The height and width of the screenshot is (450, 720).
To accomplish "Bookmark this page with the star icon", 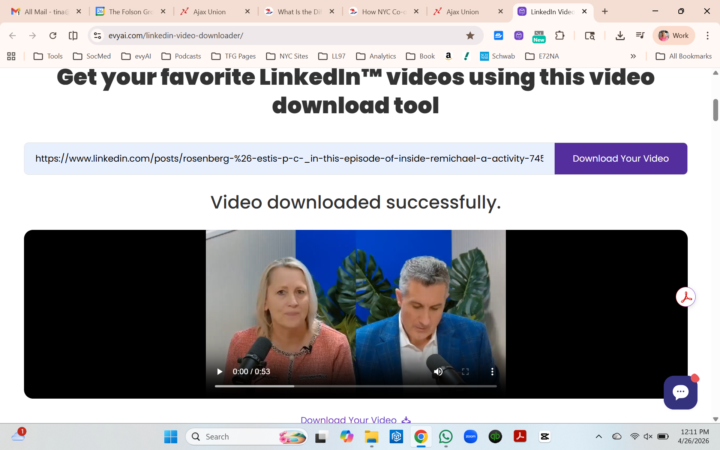I will [x=470, y=35].
